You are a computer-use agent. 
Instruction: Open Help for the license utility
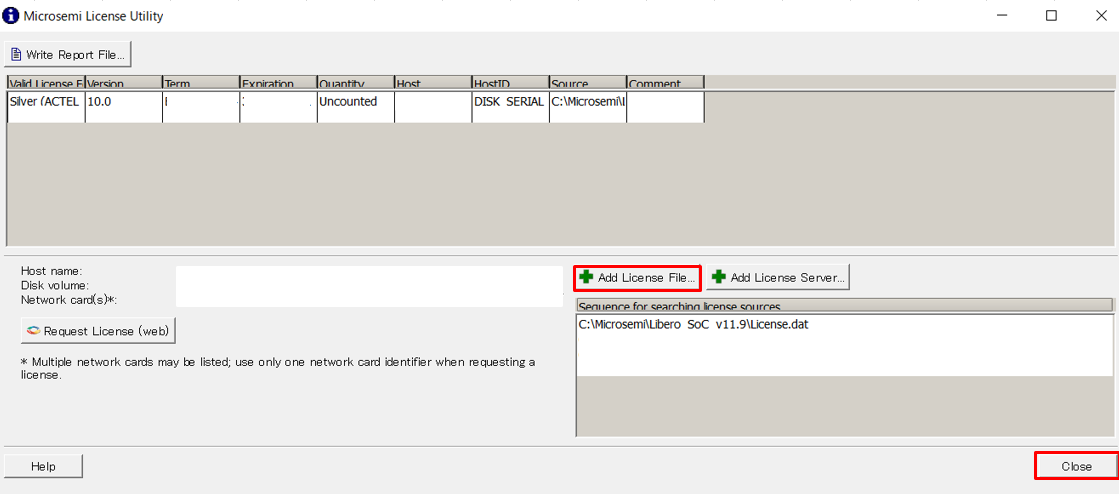coord(44,466)
